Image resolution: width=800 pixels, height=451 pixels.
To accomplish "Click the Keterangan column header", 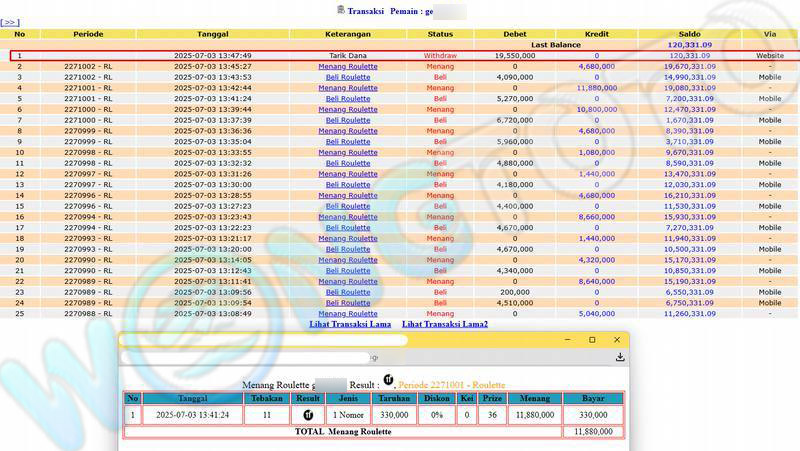I will [348, 34].
